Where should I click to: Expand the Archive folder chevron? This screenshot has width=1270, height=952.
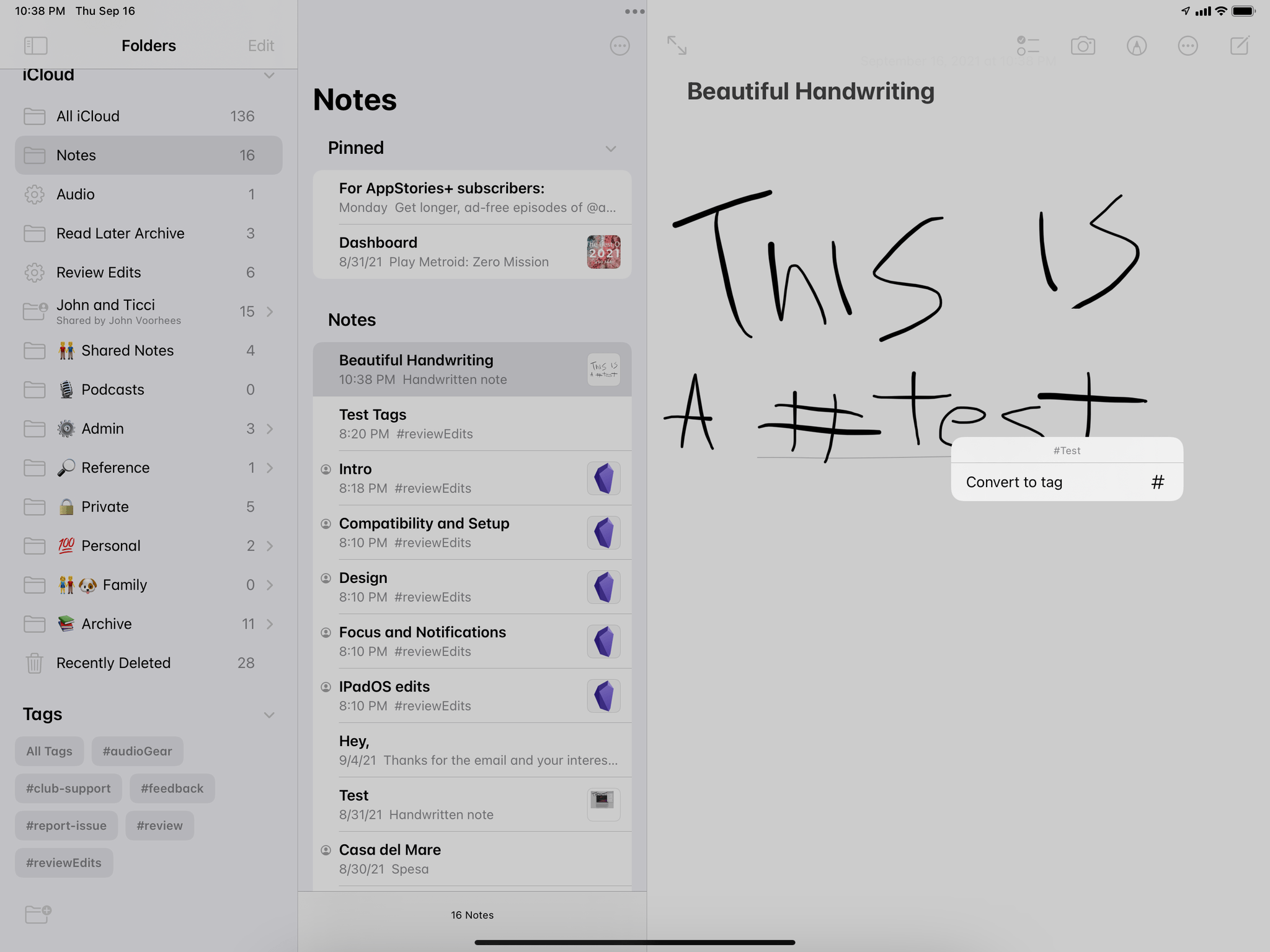click(270, 624)
